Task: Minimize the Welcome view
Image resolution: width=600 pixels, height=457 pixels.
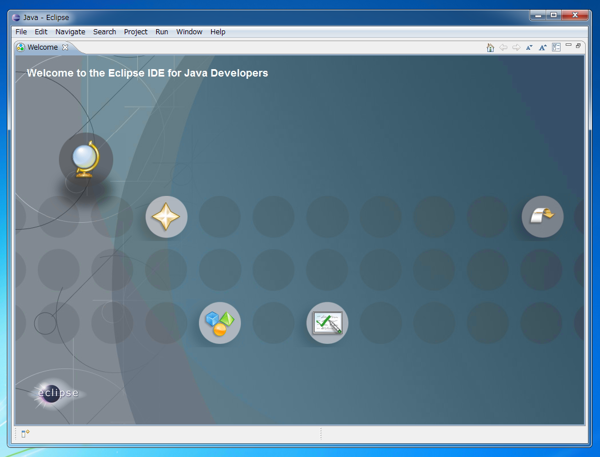Action: (x=569, y=45)
